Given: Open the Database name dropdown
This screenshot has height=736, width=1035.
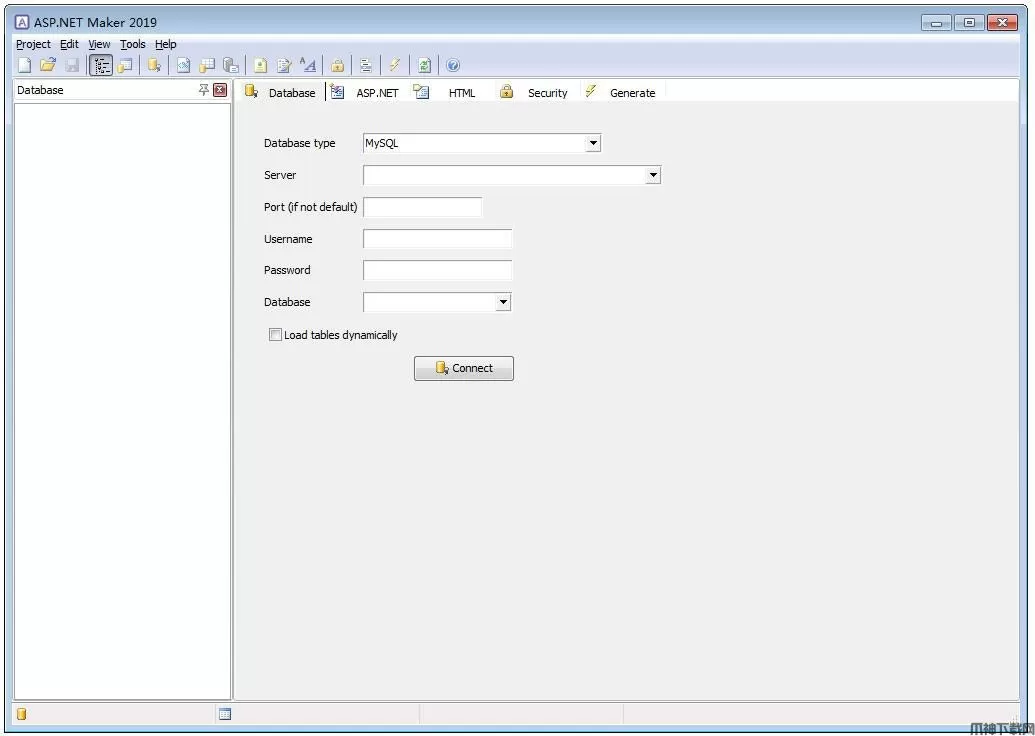Looking at the screenshot, I should click(x=503, y=302).
